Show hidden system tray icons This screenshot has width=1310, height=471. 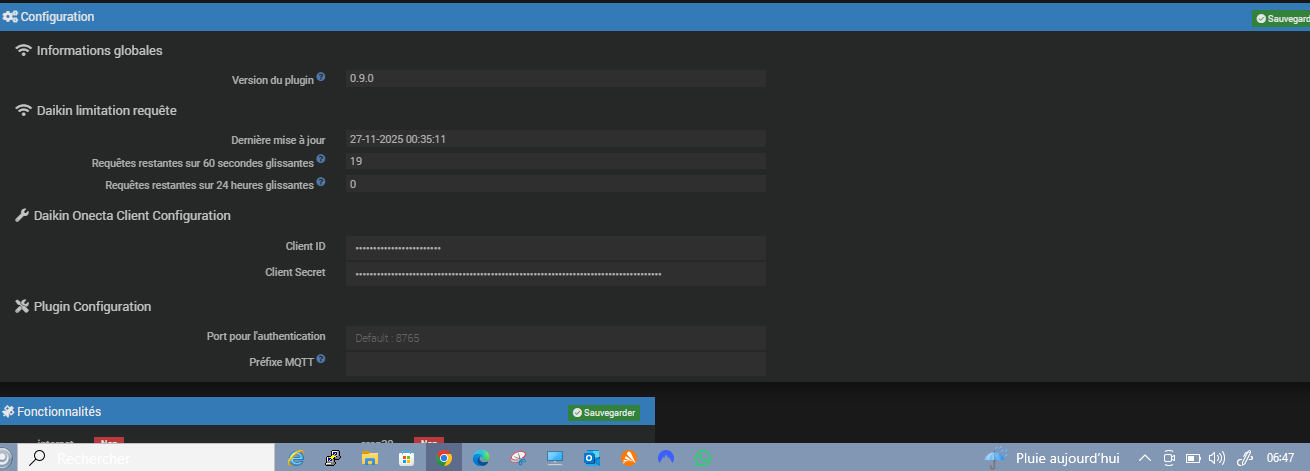click(x=1145, y=458)
